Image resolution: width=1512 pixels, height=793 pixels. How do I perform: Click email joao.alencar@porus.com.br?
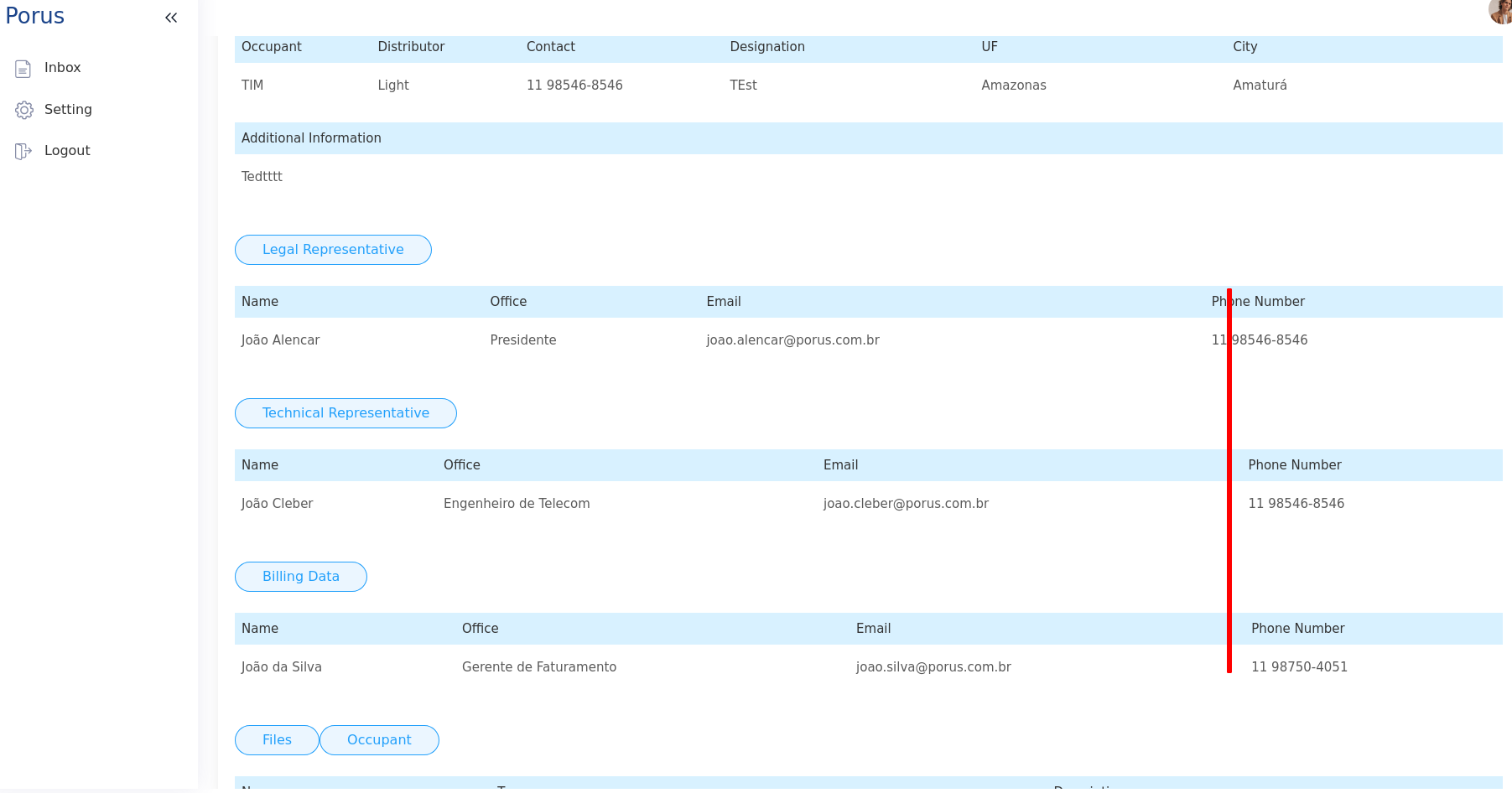tap(792, 340)
